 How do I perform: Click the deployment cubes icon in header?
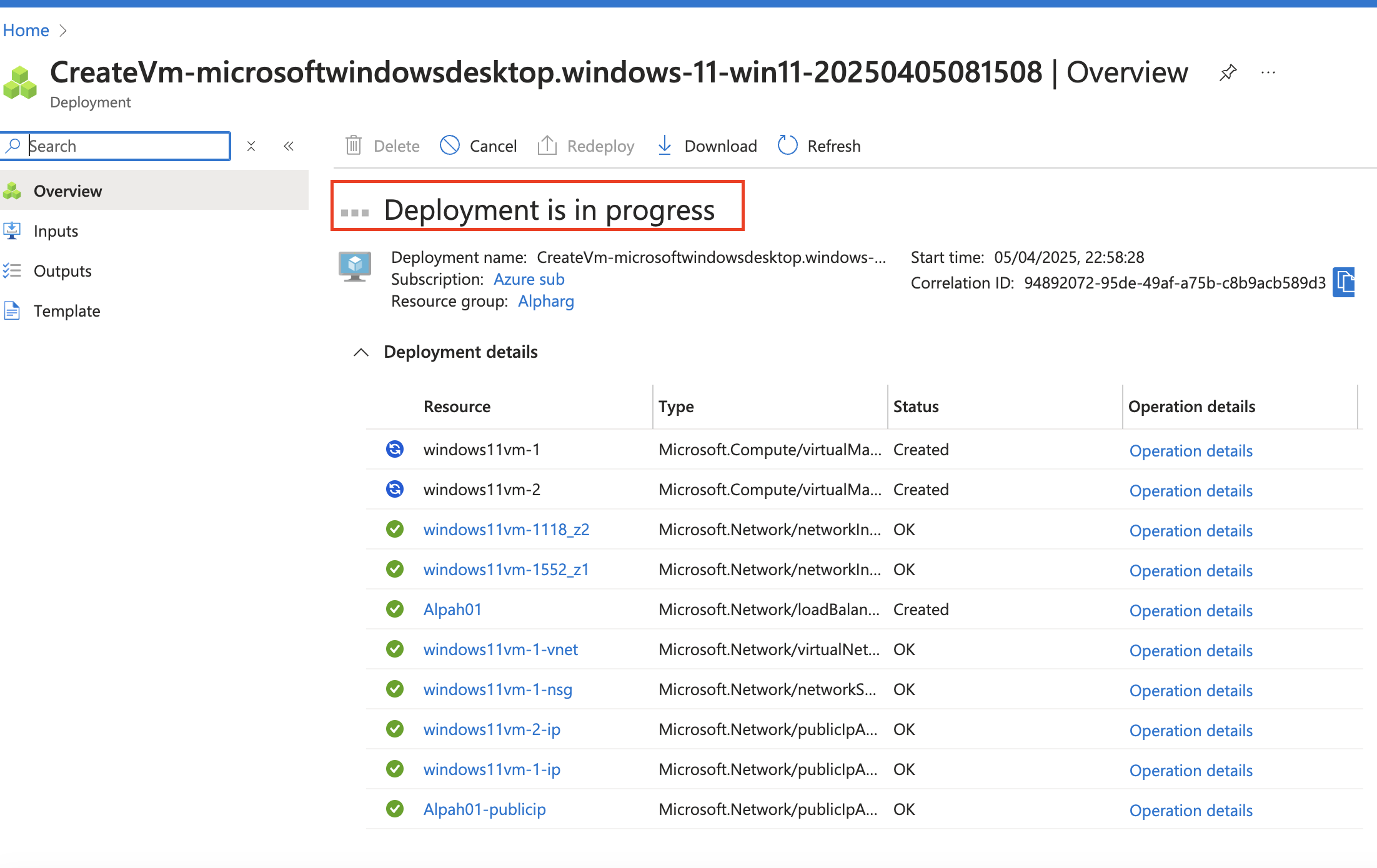pyautogui.click(x=20, y=82)
